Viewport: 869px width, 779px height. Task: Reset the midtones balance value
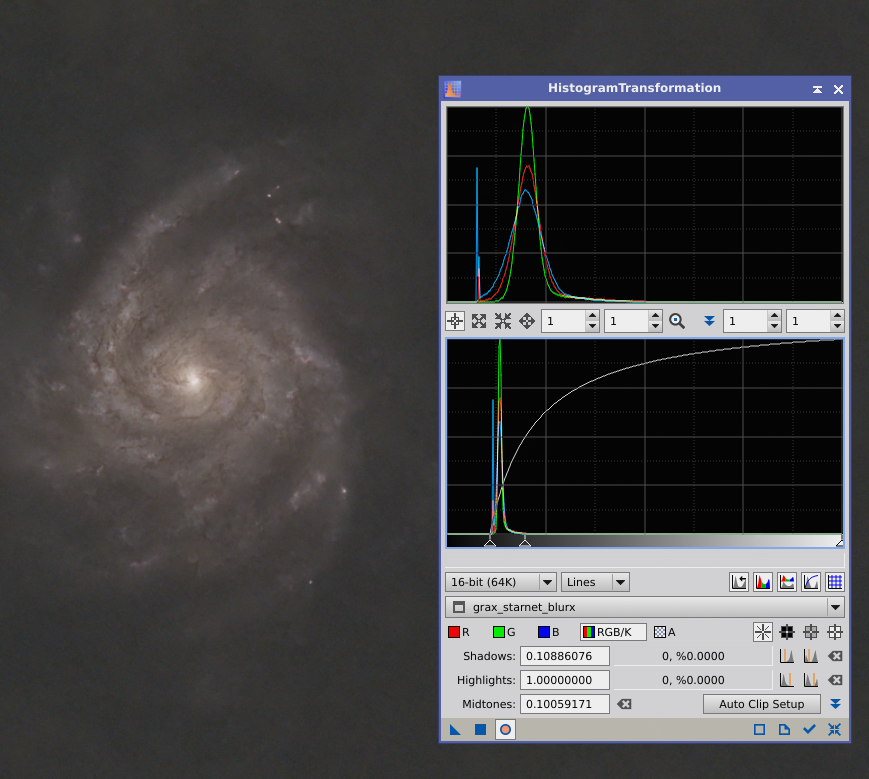(624, 704)
